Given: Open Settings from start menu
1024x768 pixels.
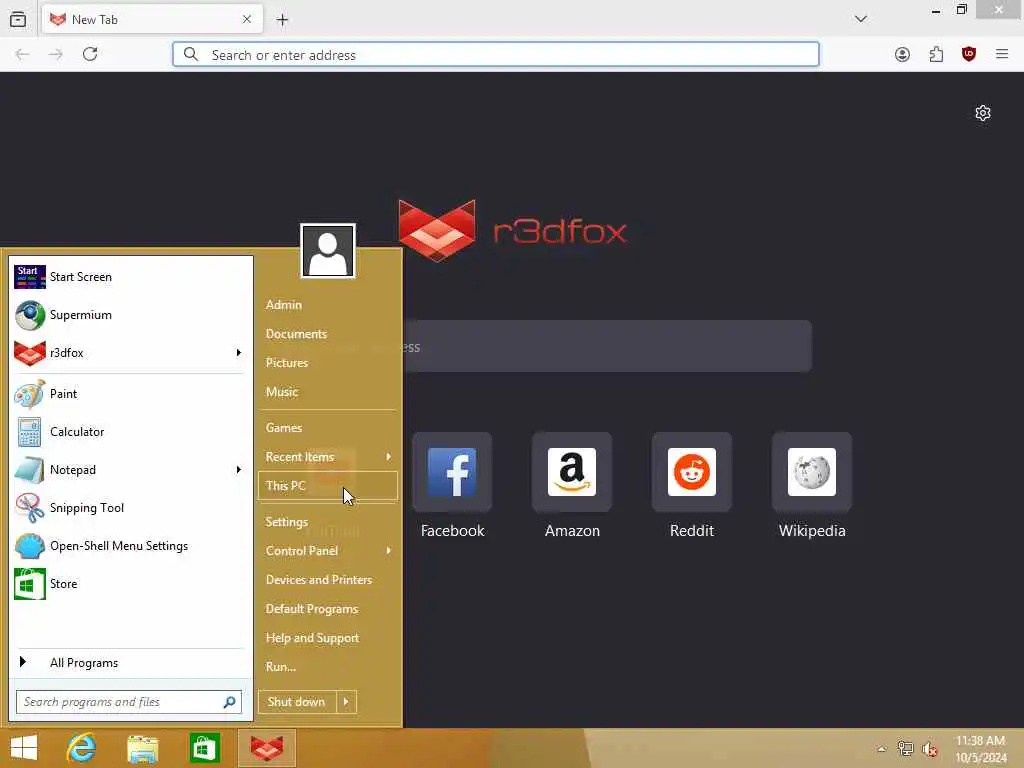Looking at the screenshot, I should (x=327, y=522).
